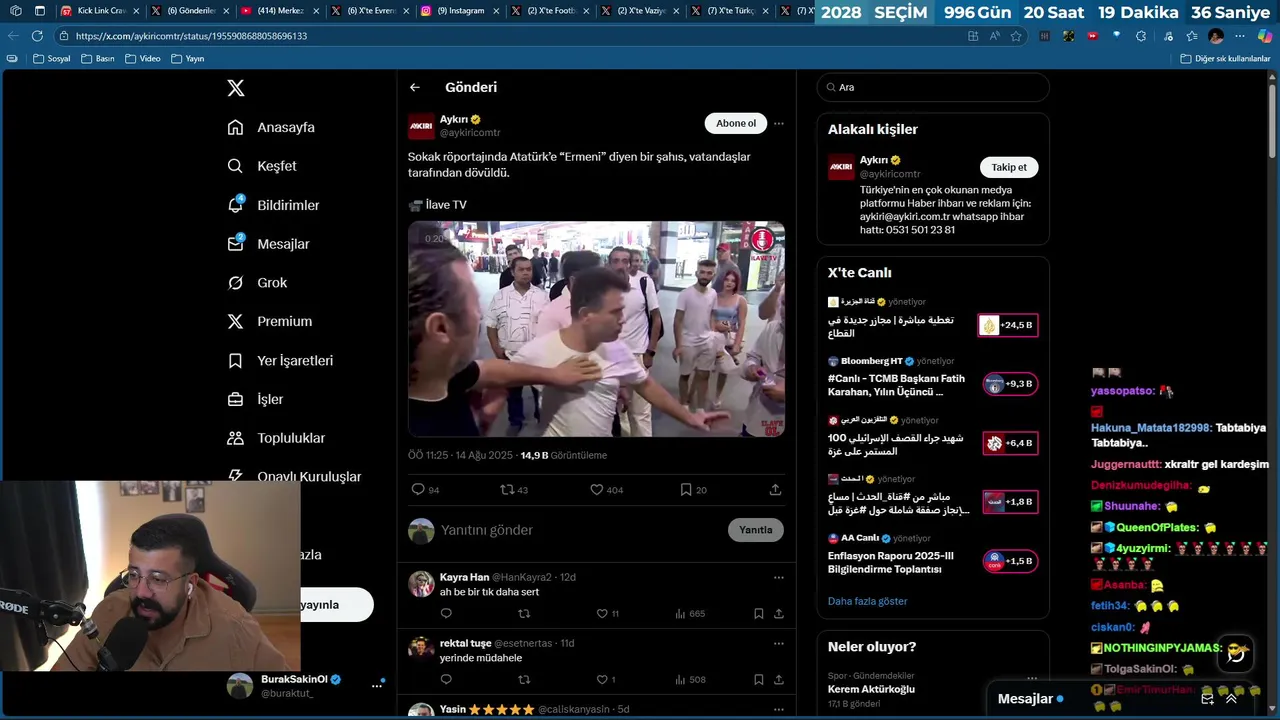Click the Grok slash-circle icon
This screenshot has width=1280, height=720.
click(x=235, y=283)
